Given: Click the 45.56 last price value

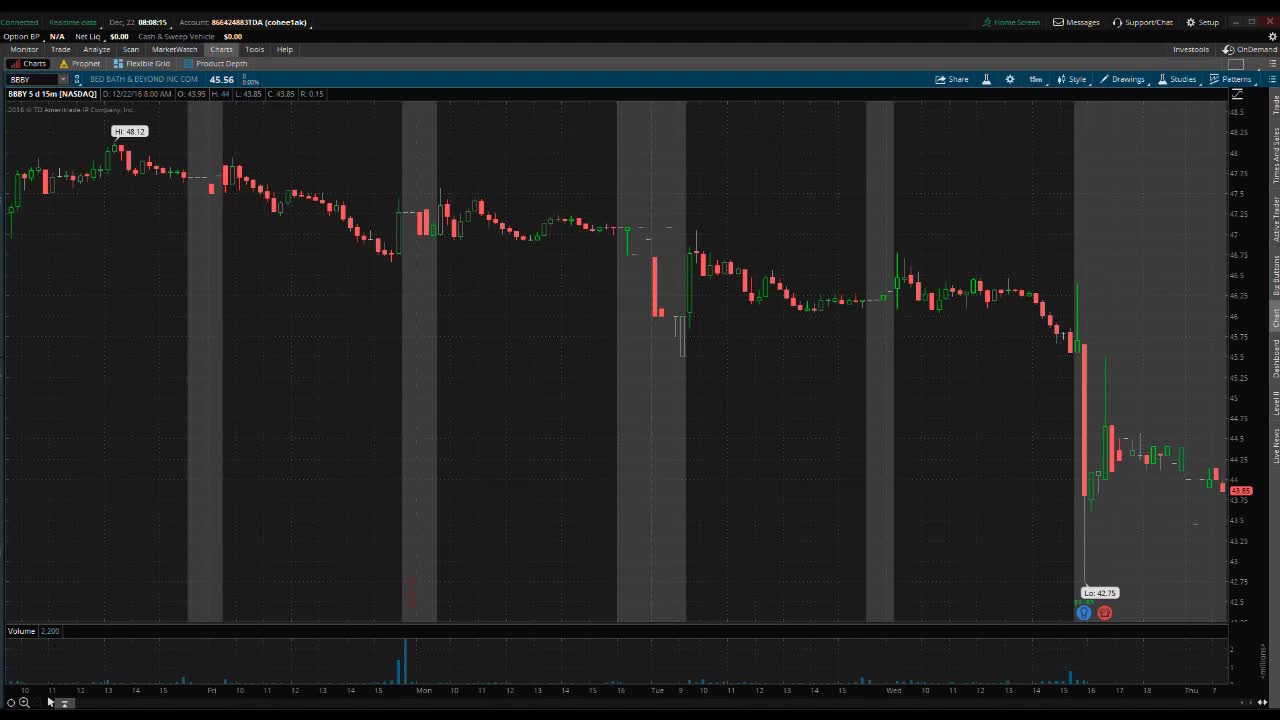Looking at the screenshot, I should [221, 79].
